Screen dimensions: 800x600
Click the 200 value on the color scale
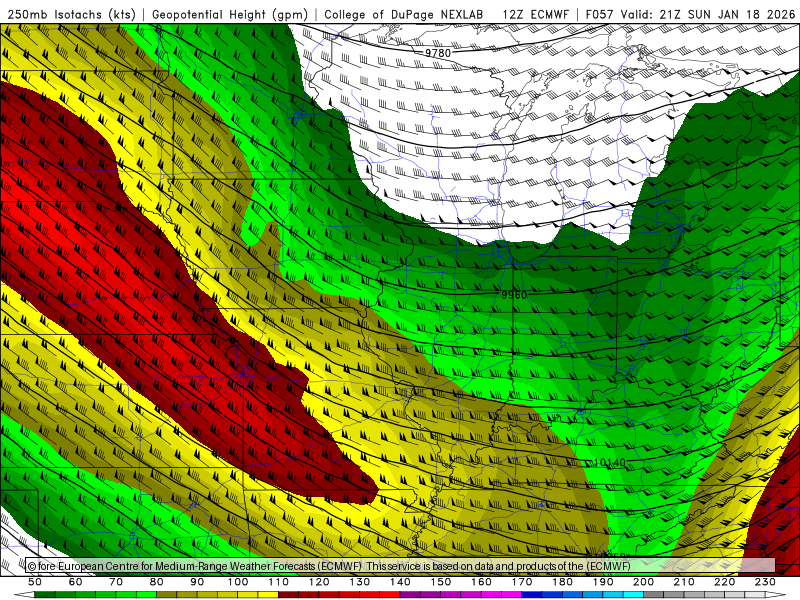(x=643, y=582)
